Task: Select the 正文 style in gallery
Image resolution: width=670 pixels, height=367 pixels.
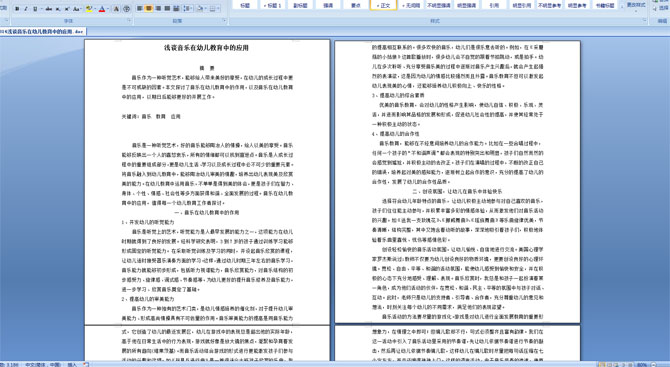Action: 384,5
